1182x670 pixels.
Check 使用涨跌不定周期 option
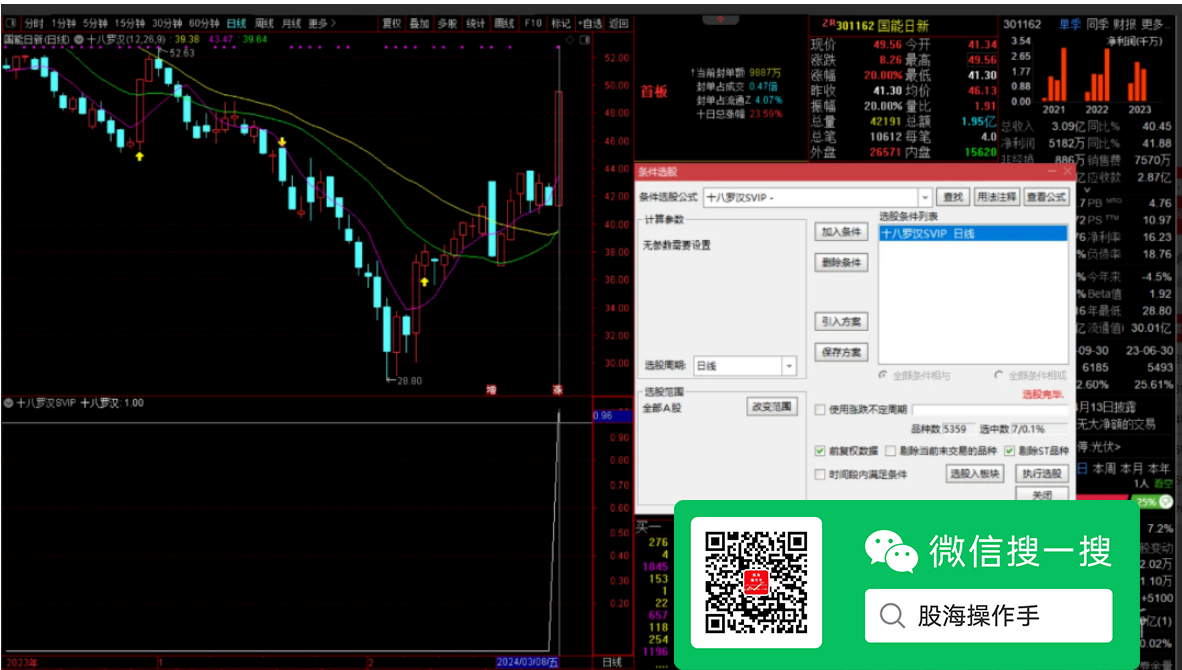tap(820, 410)
